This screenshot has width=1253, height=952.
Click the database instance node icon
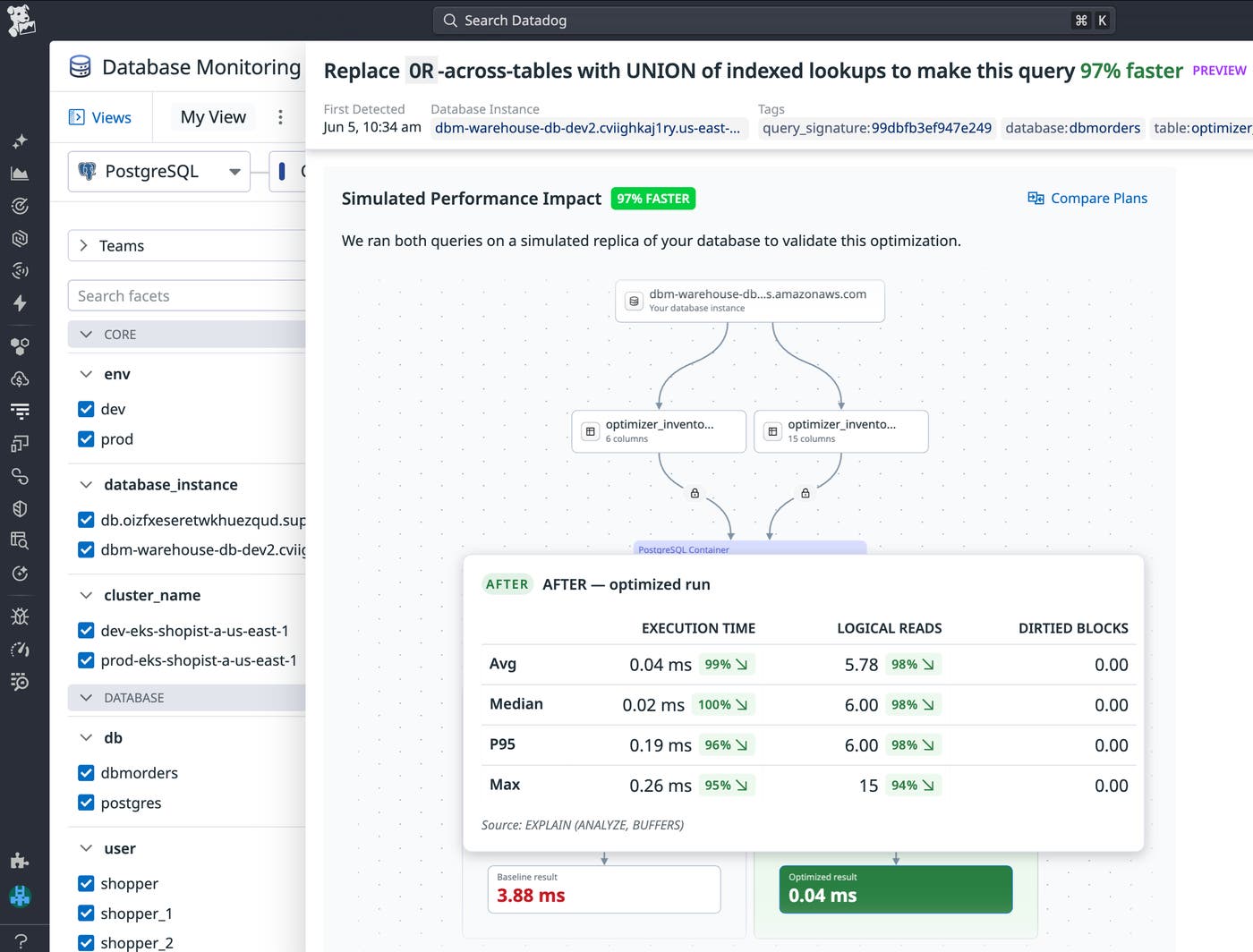pos(634,302)
